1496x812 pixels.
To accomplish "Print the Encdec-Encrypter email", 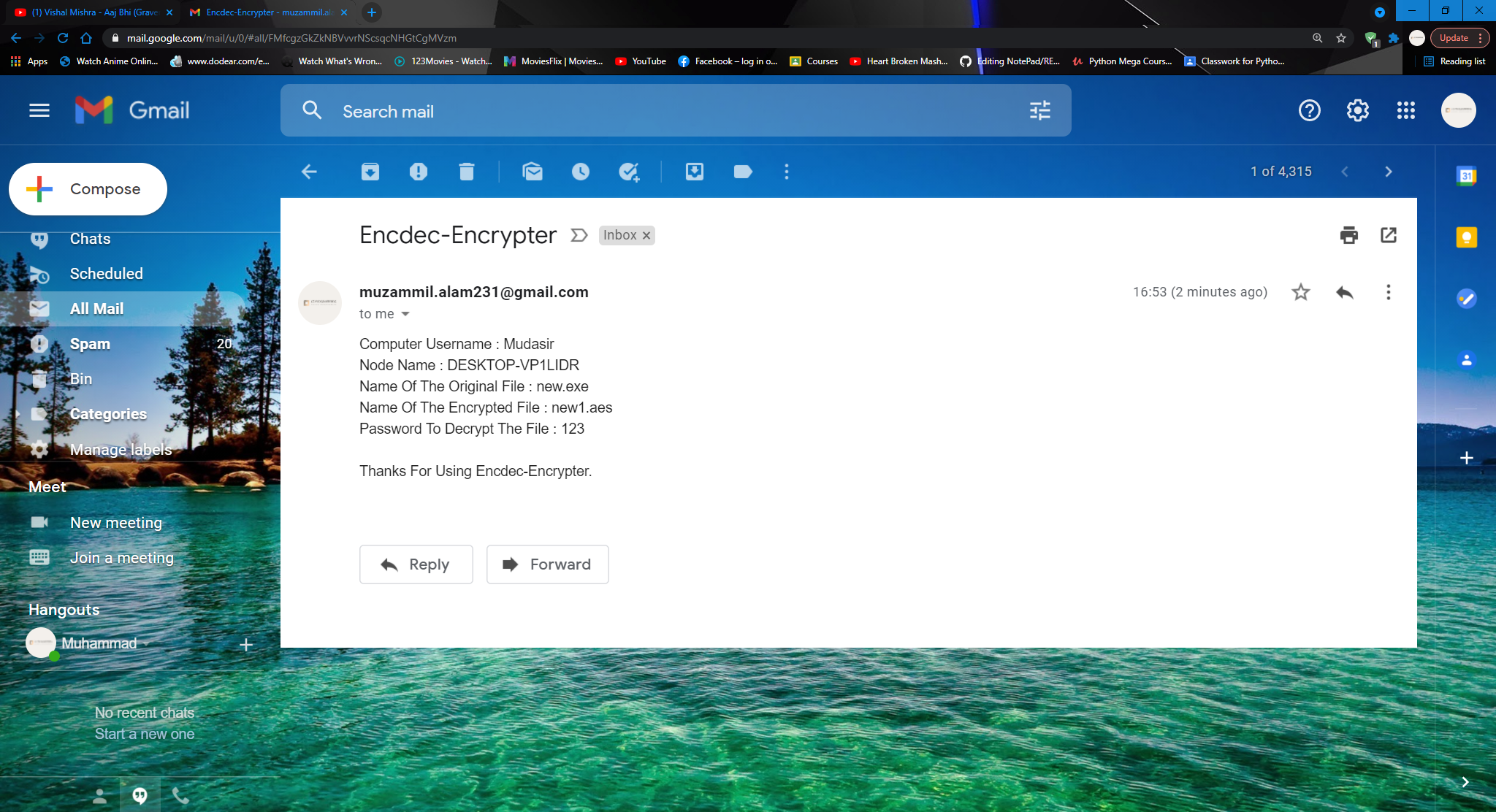I will tap(1348, 235).
